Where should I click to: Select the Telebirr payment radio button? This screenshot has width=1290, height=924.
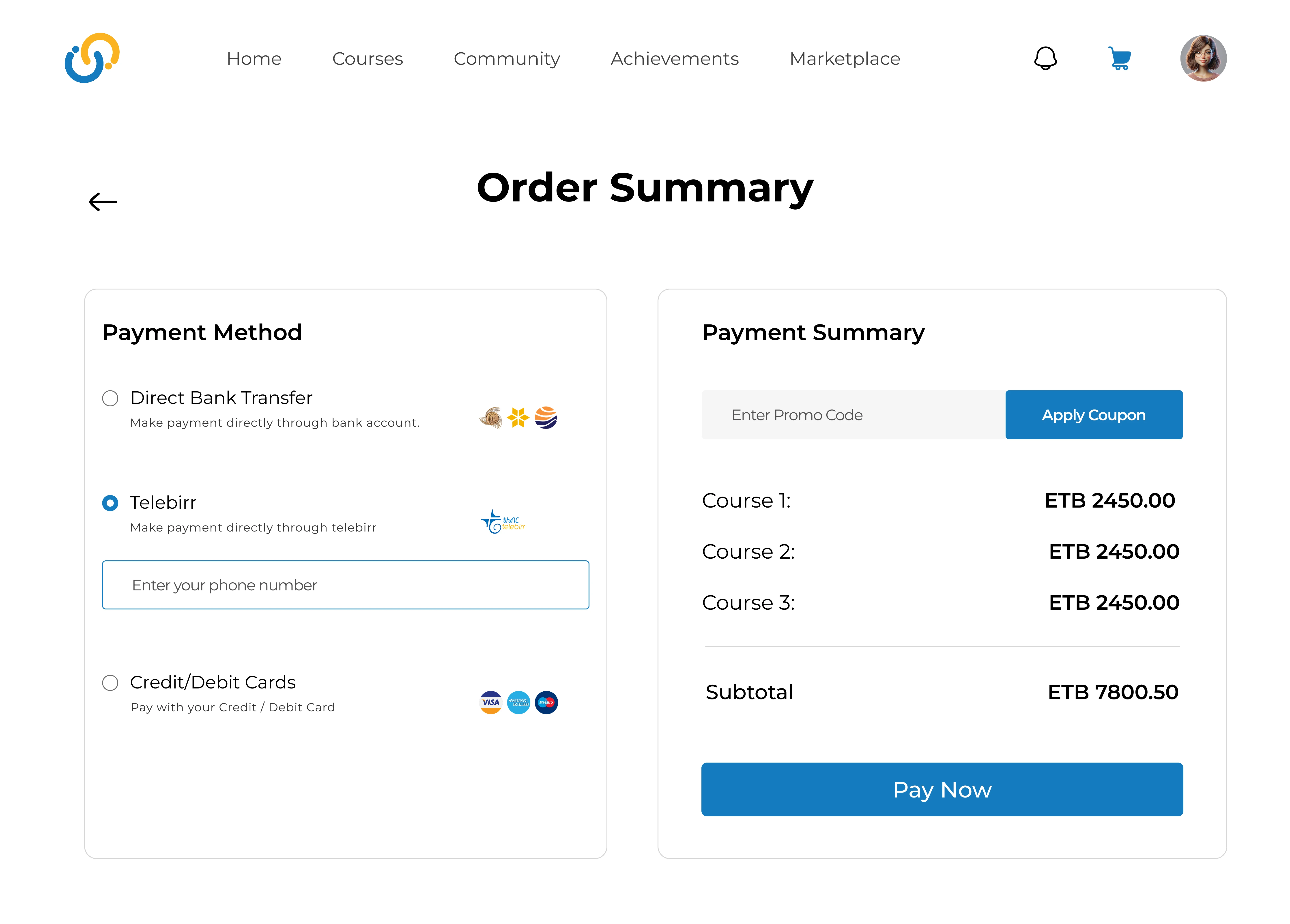pos(110,503)
